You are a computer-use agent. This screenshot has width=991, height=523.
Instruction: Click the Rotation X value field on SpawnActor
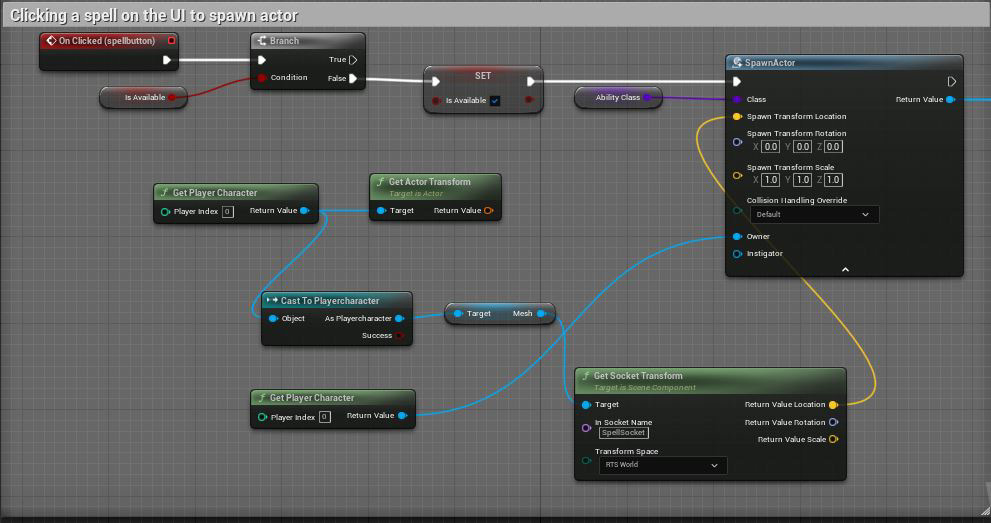point(770,147)
